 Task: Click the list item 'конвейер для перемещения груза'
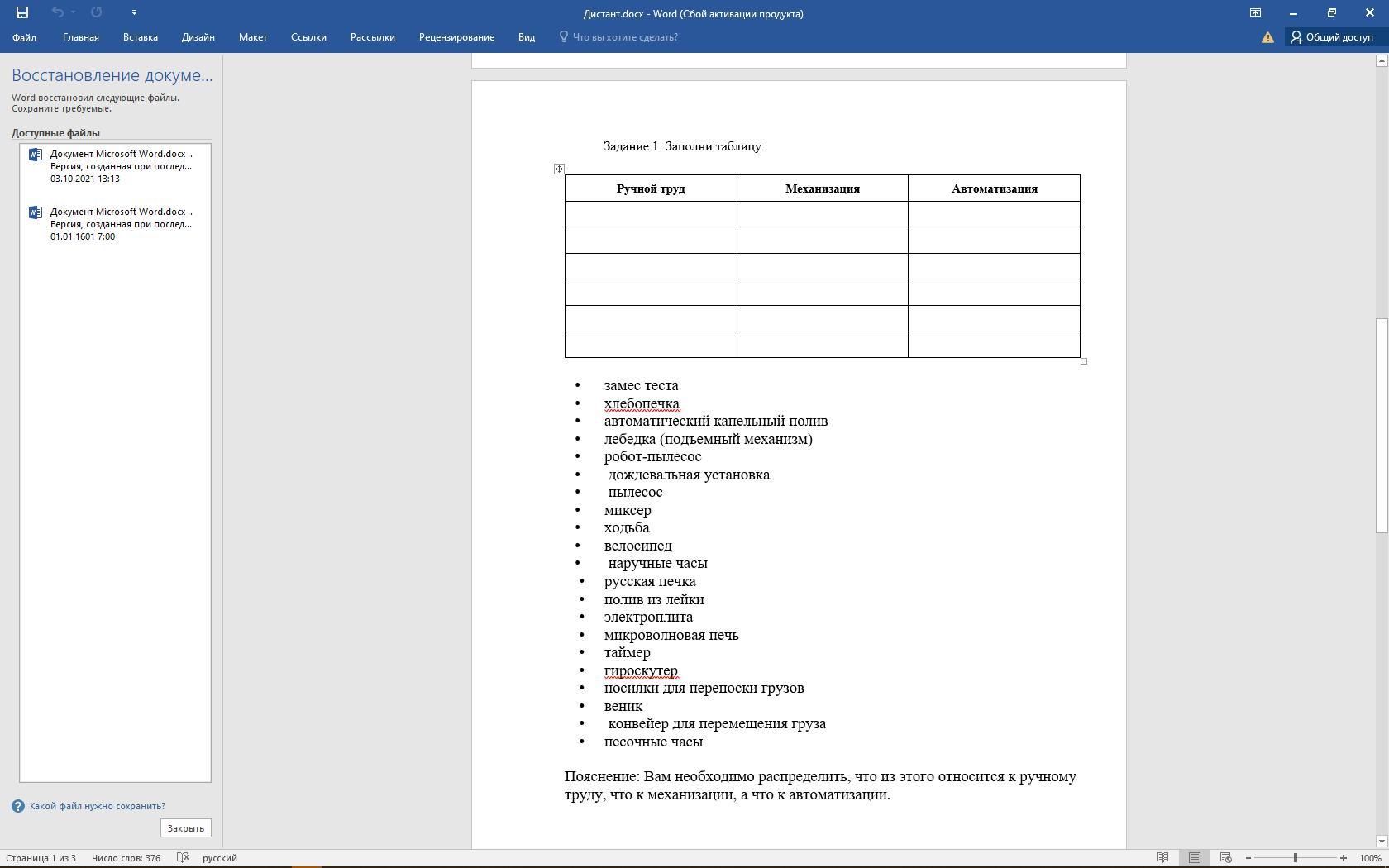pos(717,723)
